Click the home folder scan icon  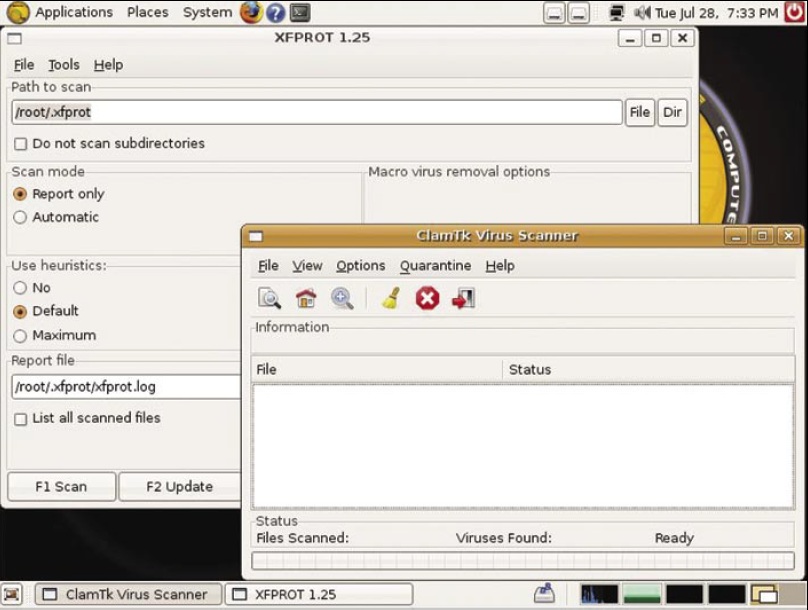(x=306, y=298)
